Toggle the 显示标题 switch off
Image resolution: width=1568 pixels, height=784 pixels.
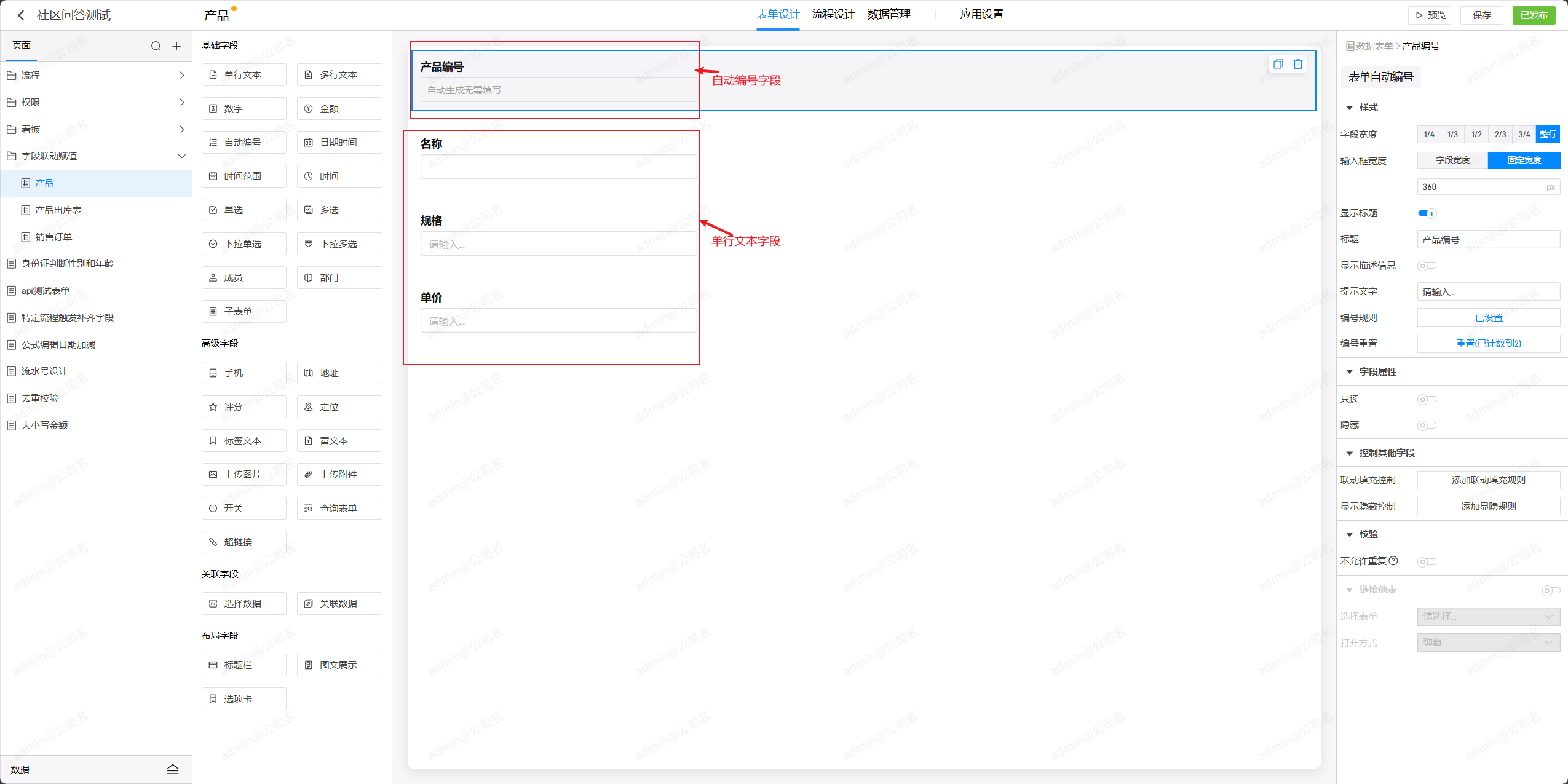[x=1427, y=213]
